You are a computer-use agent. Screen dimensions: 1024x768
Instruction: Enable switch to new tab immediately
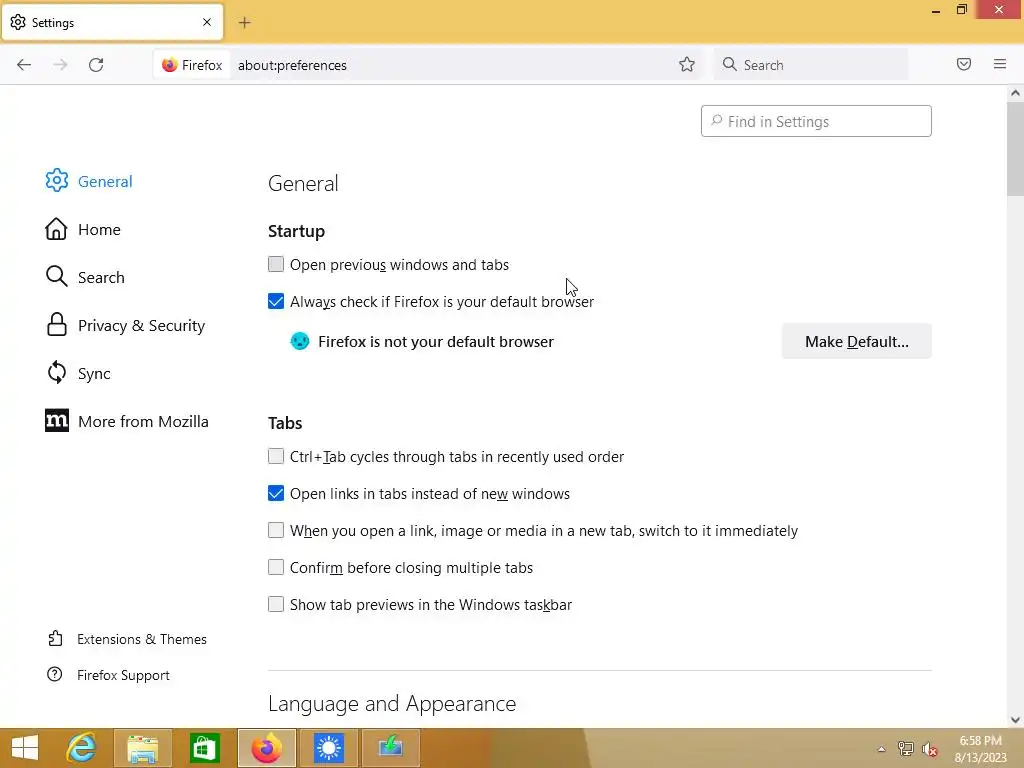[276, 530]
